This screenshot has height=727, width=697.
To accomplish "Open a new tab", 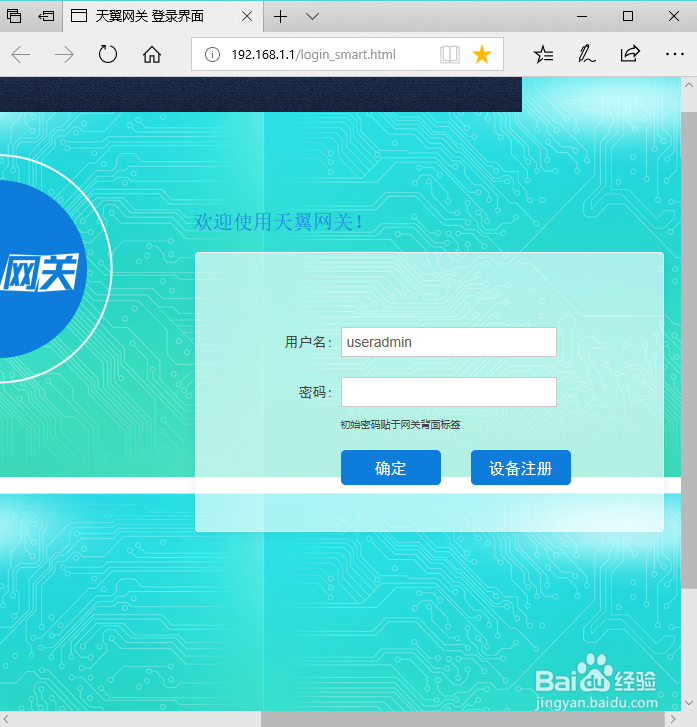I will tap(280, 17).
